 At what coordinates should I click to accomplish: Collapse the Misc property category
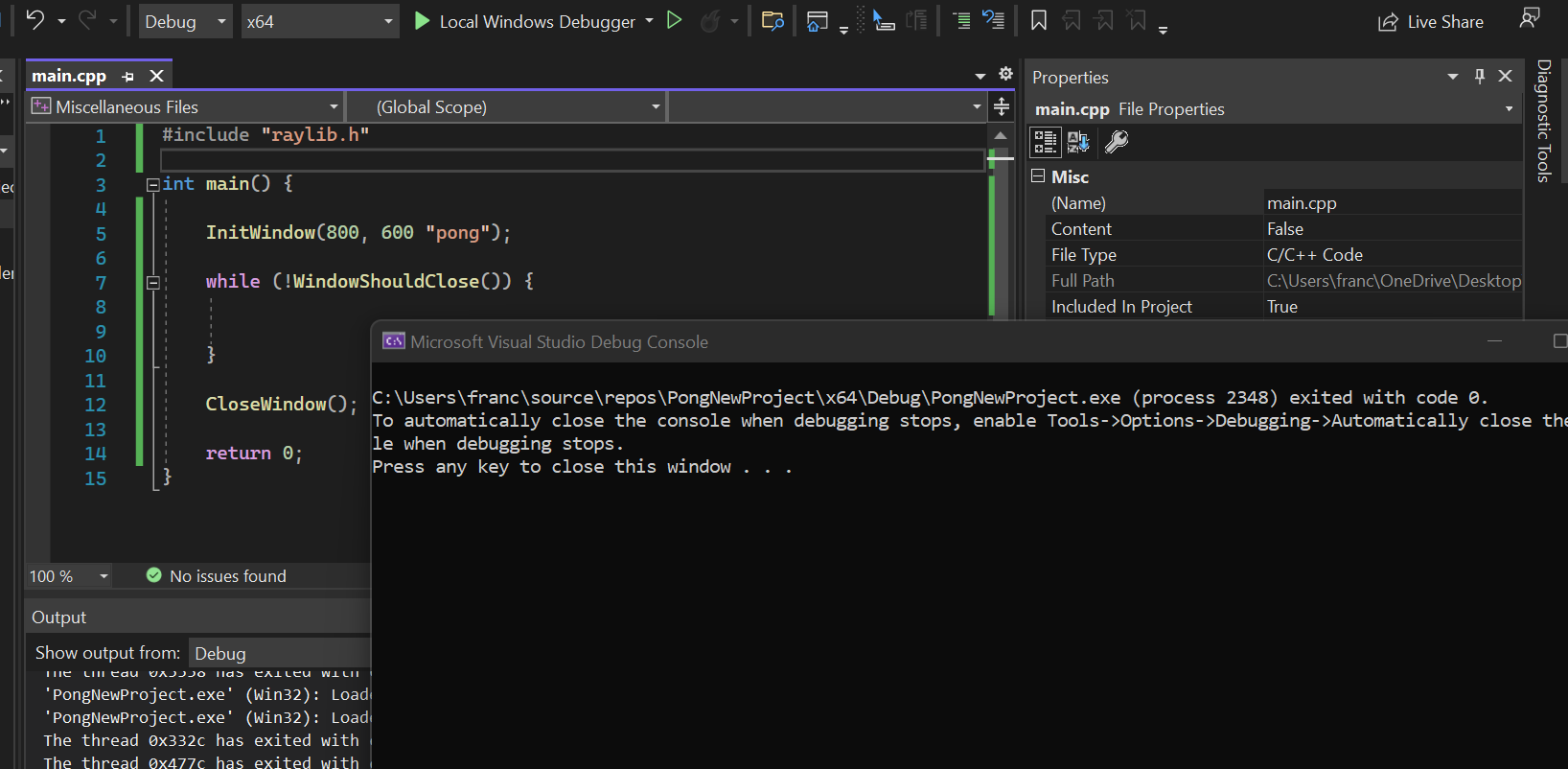pos(1038,176)
